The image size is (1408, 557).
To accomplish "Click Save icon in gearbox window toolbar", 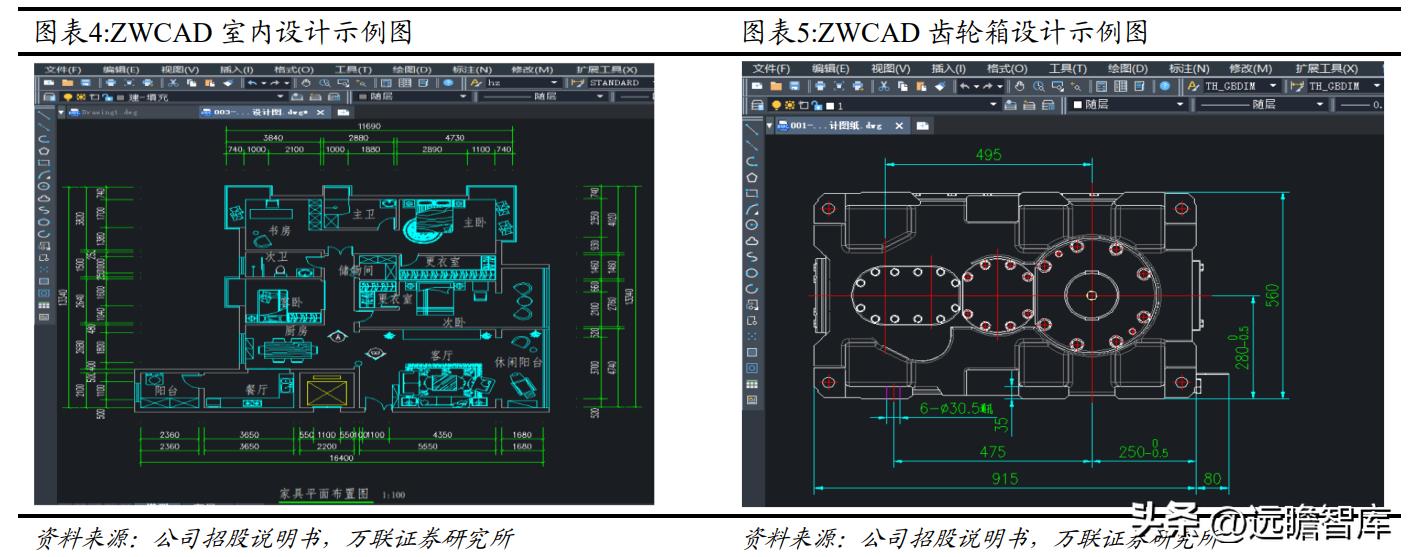I will click(794, 86).
